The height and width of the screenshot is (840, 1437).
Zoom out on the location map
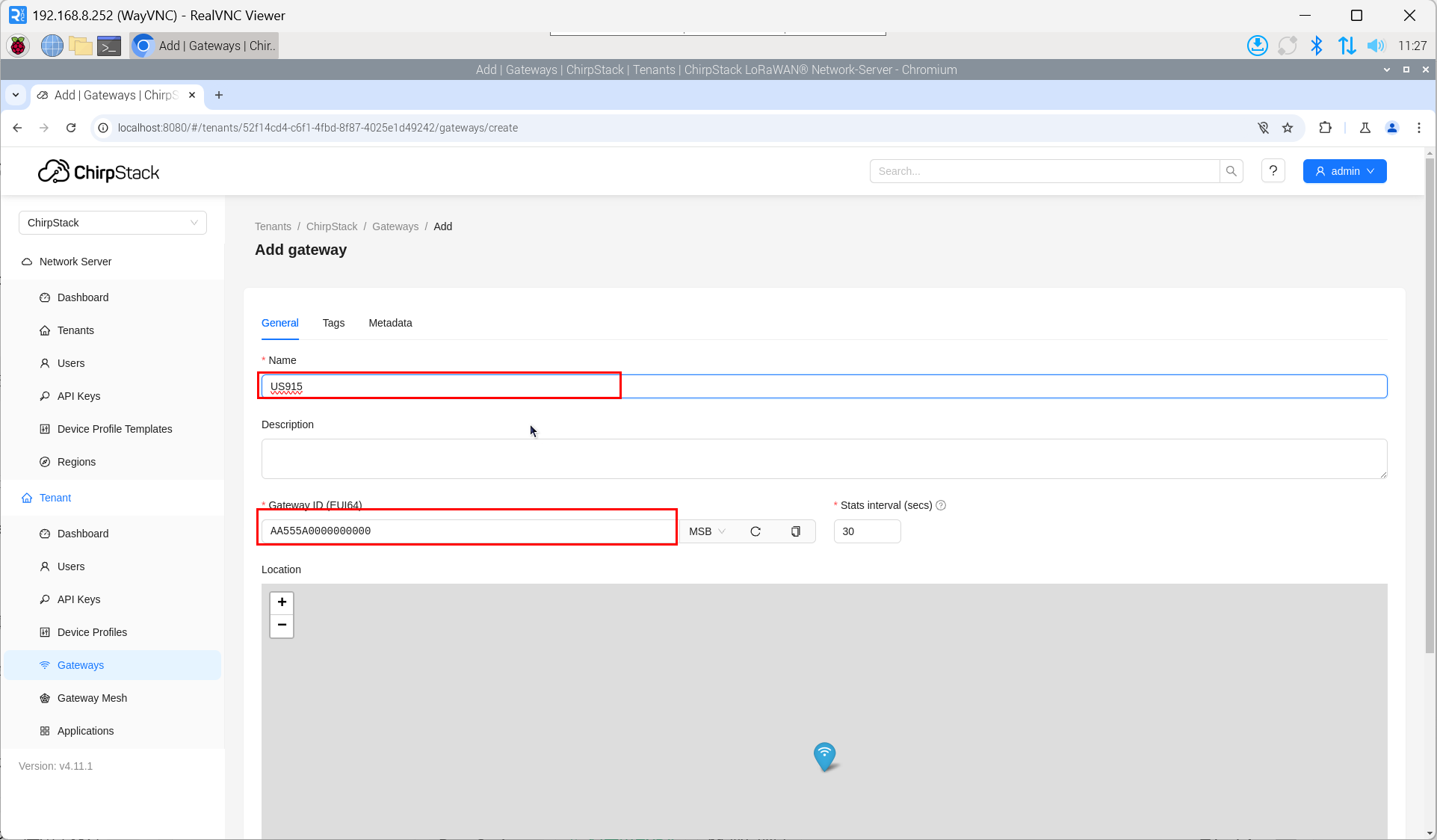pyautogui.click(x=282, y=626)
